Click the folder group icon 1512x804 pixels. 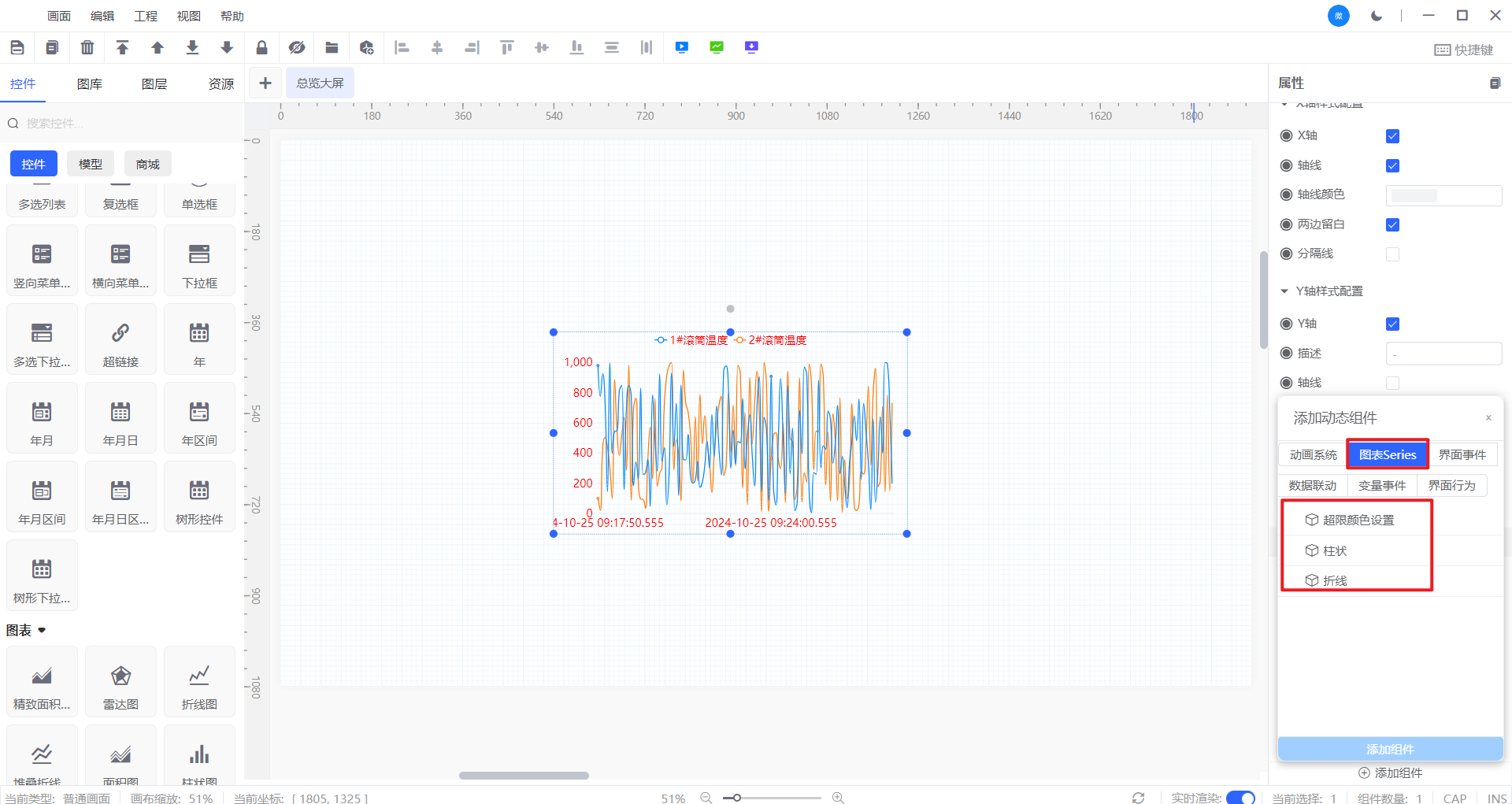point(332,47)
